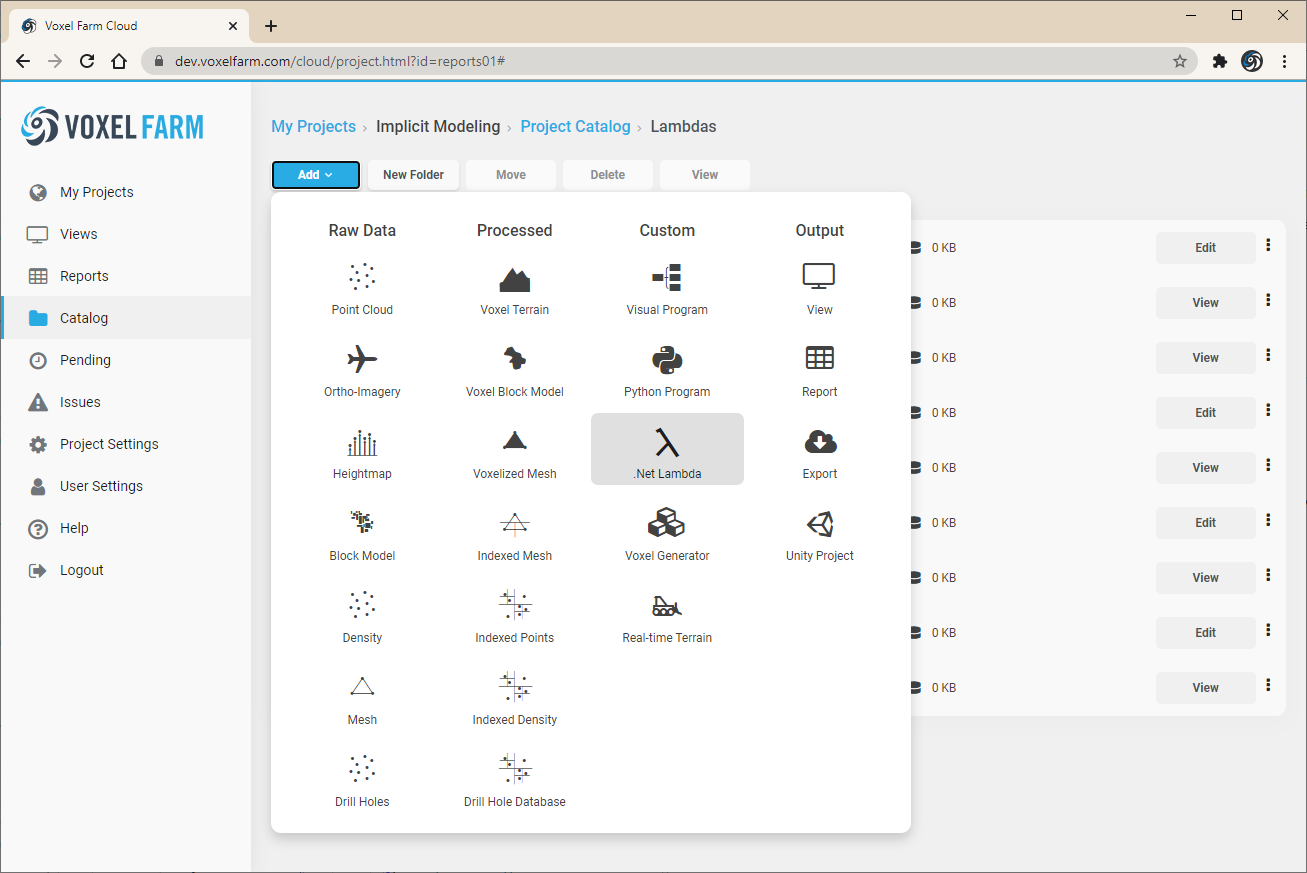
Task: Follow the Project Catalog breadcrumb link
Action: tap(576, 126)
